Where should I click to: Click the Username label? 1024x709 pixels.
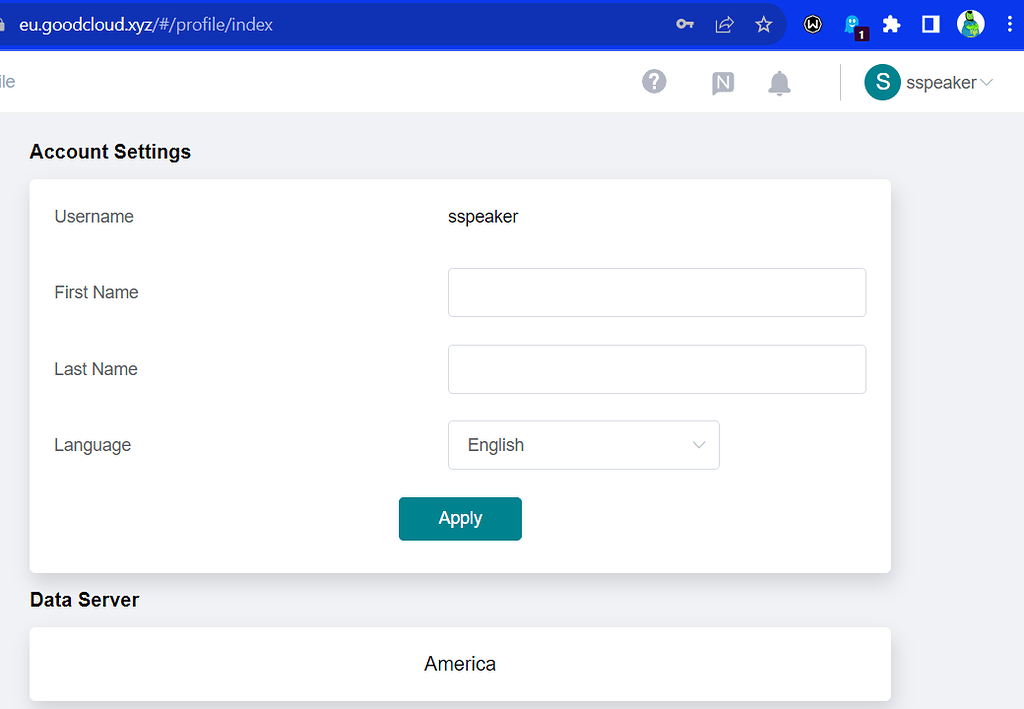pos(94,217)
